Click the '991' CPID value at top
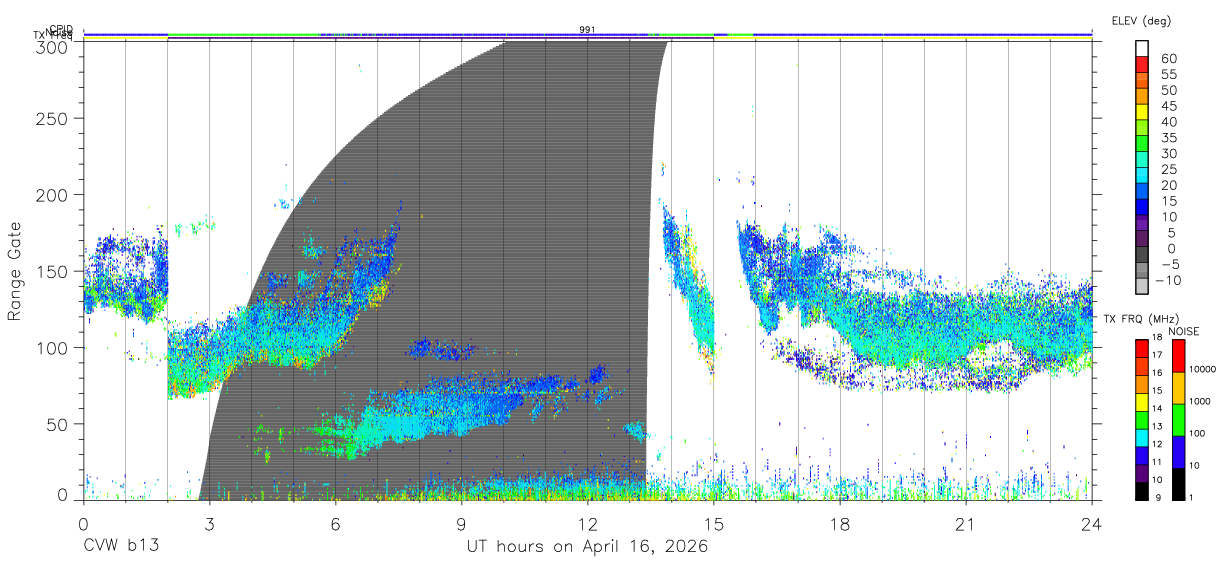1228x567 pixels. coord(588,30)
